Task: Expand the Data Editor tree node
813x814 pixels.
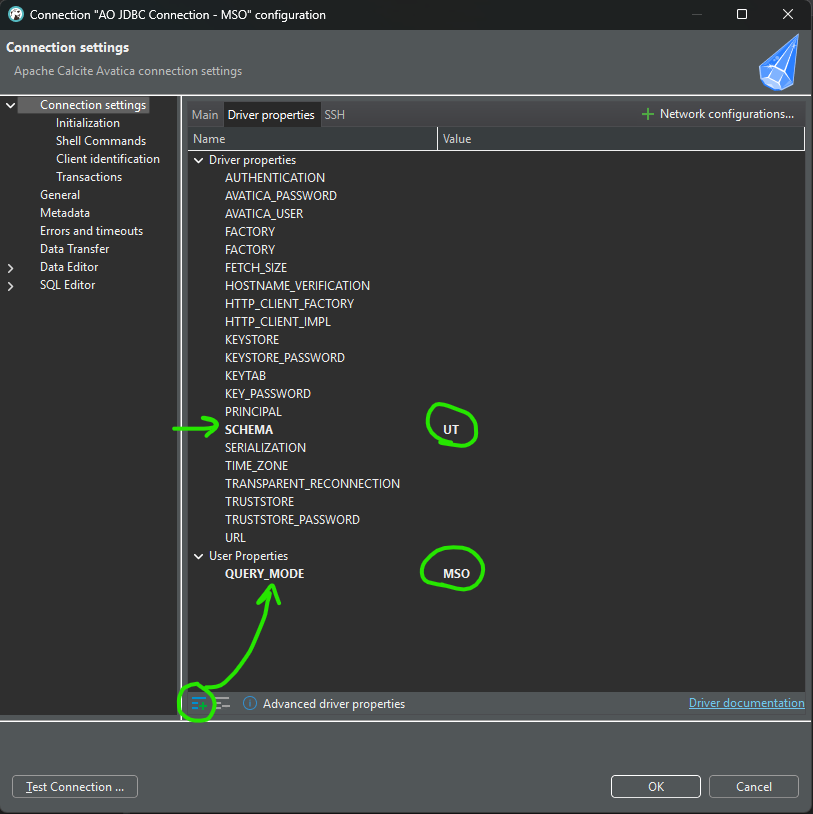Action: 11,268
